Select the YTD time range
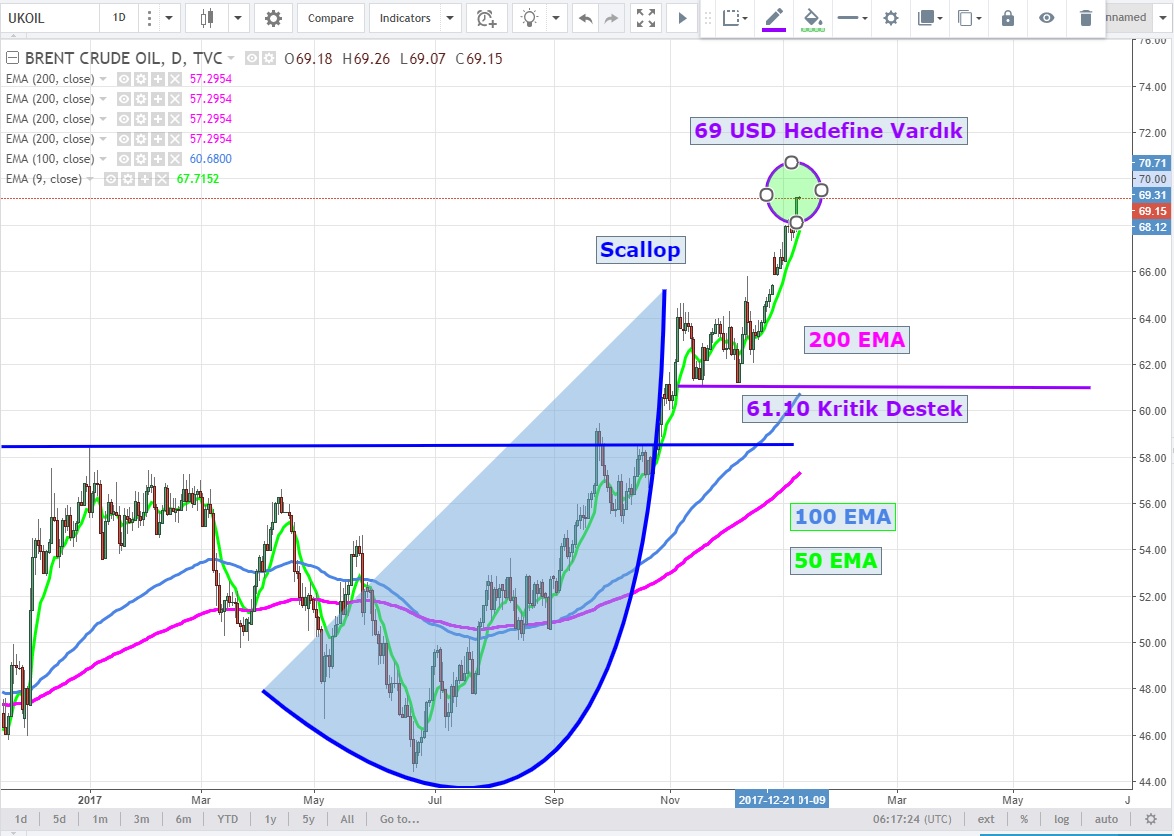1174x836 pixels. coord(227,819)
